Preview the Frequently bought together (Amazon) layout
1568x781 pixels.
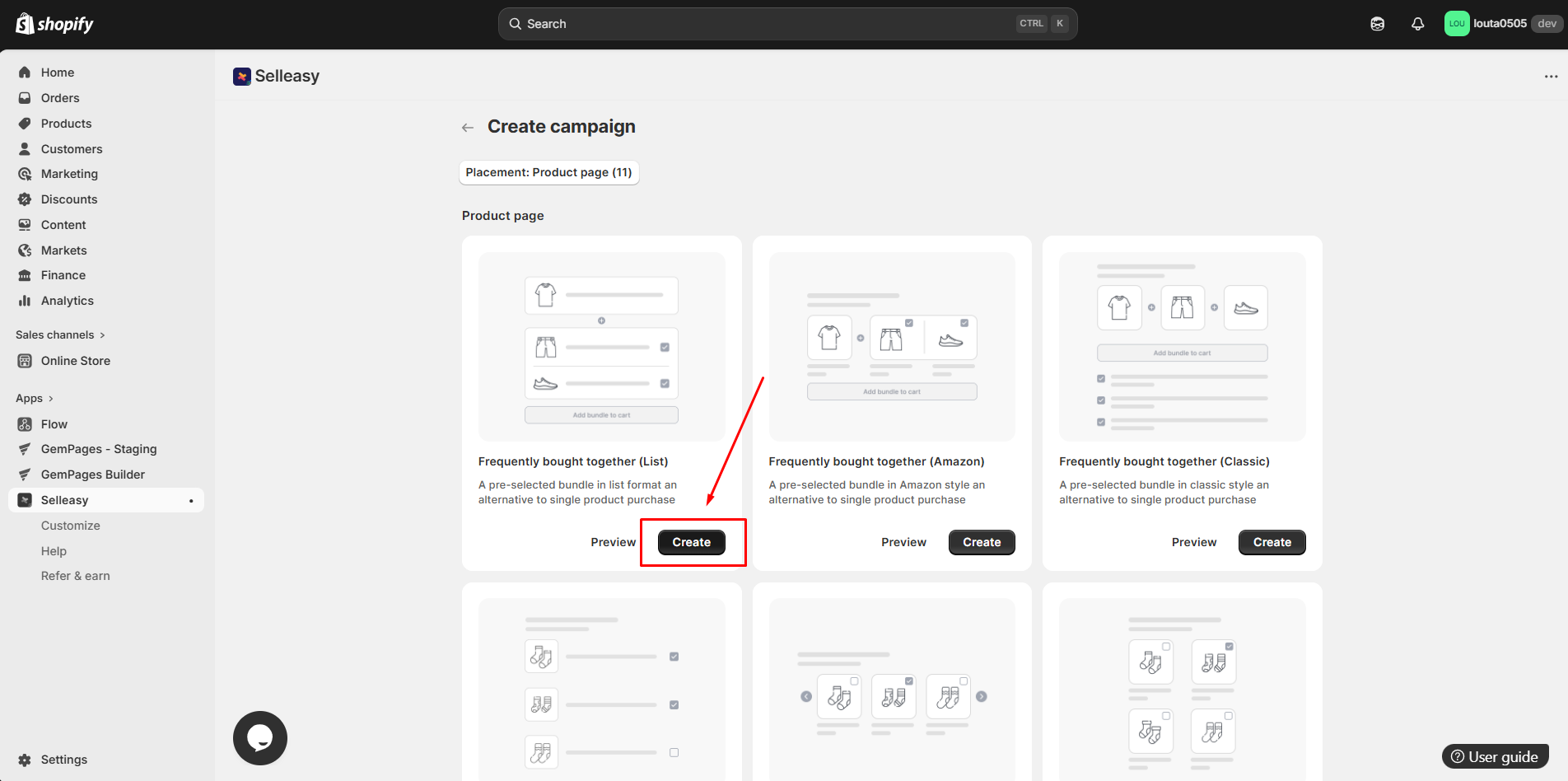[x=904, y=542]
